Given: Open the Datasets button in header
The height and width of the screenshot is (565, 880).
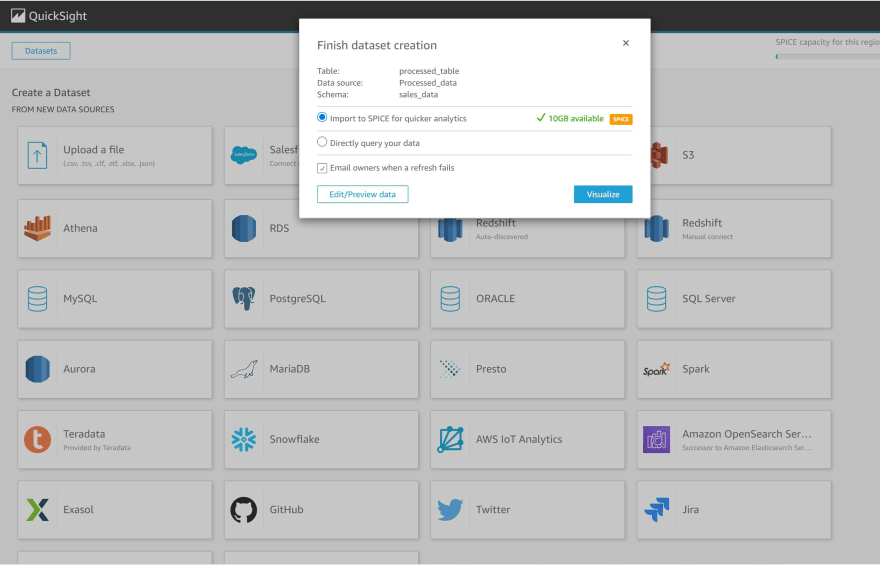Looking at the screenshot, I should pos(41,50).
